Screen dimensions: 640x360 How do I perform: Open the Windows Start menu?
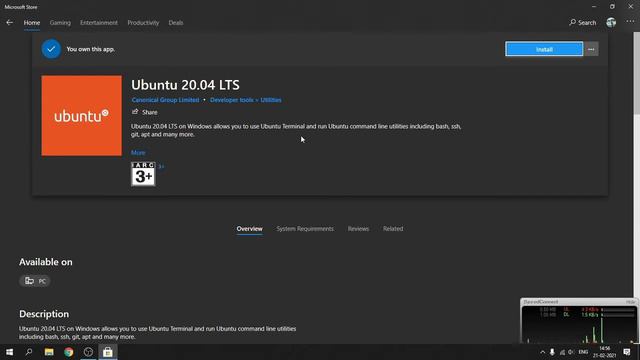click(9, 352)
